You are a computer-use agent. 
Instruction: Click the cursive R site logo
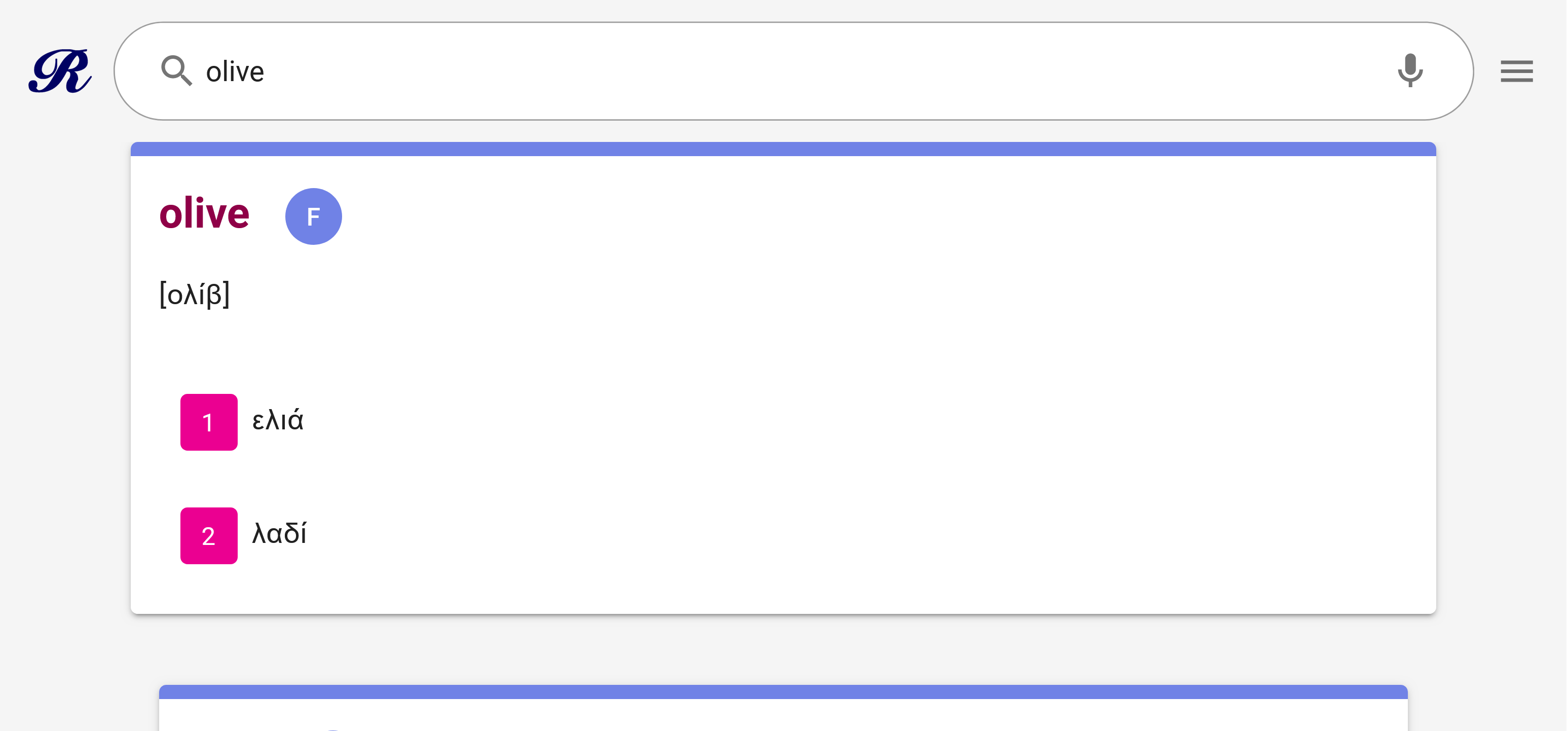(60, 71)
